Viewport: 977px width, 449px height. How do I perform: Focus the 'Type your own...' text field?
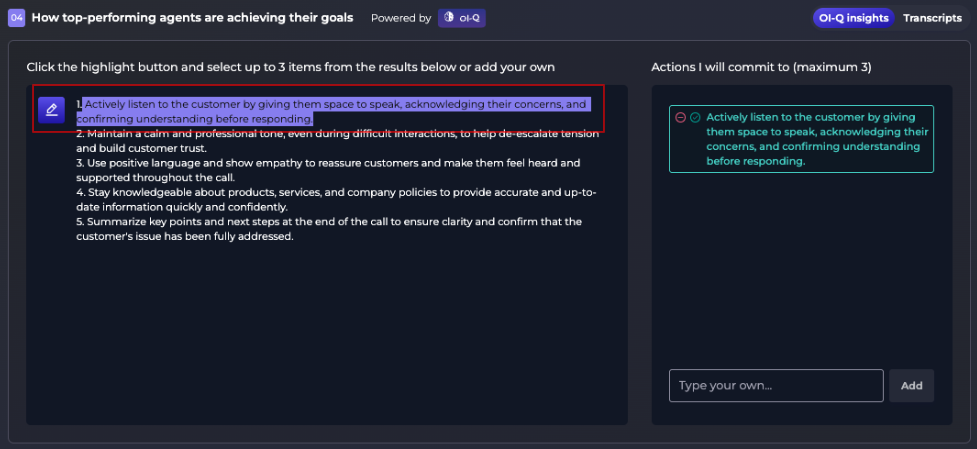[x=776, y=385]
